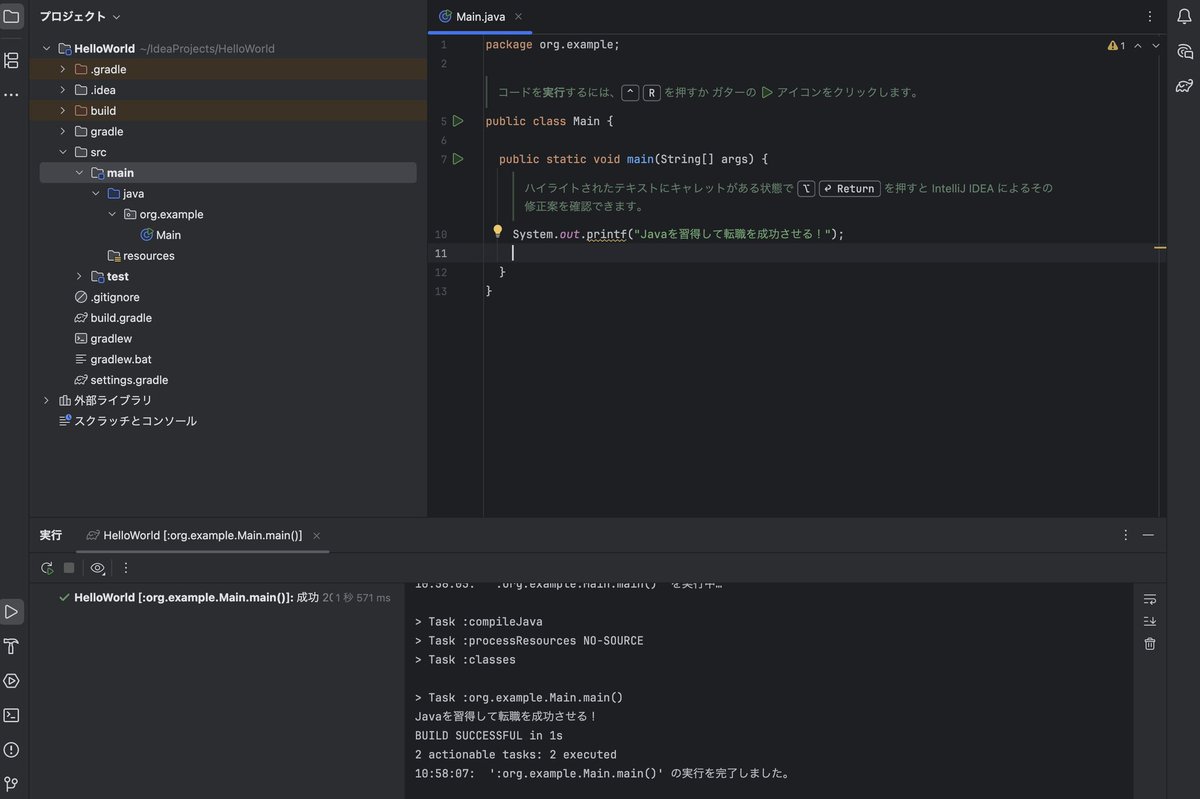Expand the test folder

pos(79,276)
